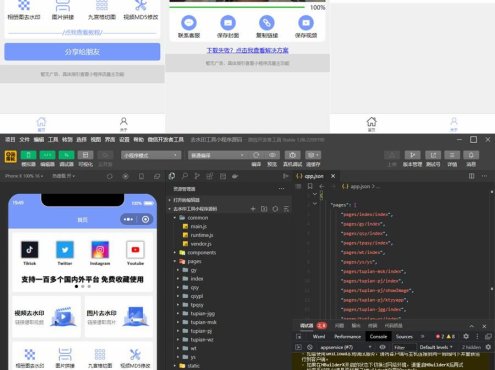This screenshot has height=370, width=495.
Task: Toggle the visualization panel button
Action: pyautogui.click(x=85, y=155)
